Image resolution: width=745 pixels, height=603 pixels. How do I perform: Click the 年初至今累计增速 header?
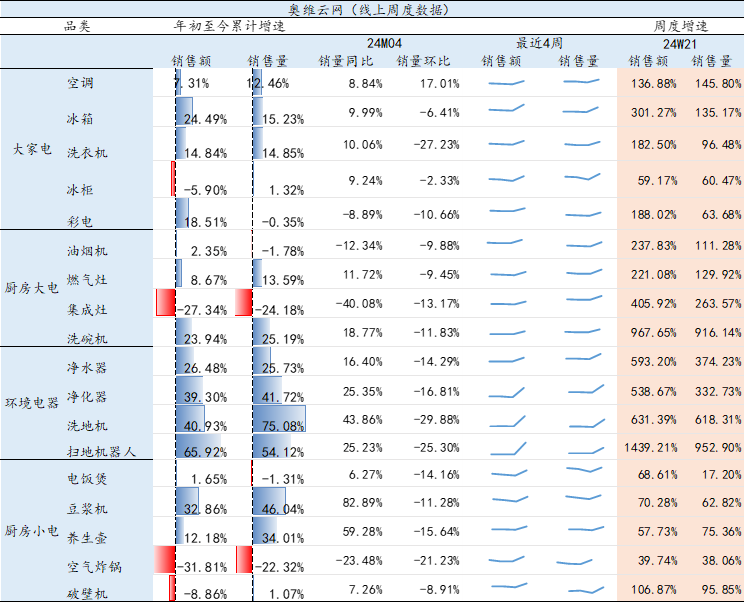pos(229,26)
